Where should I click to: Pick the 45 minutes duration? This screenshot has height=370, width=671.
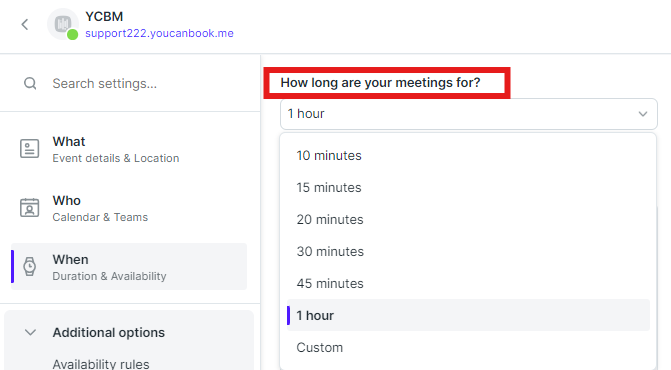pos(469,283)
